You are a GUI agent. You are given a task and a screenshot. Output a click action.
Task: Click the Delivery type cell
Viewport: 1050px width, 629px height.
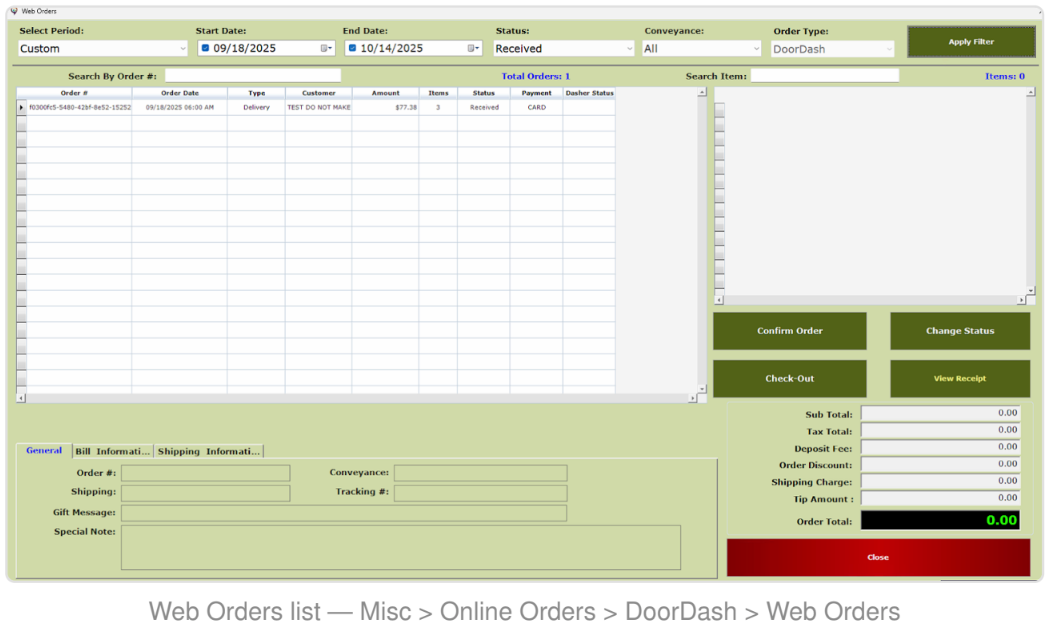tap(256, 107)
